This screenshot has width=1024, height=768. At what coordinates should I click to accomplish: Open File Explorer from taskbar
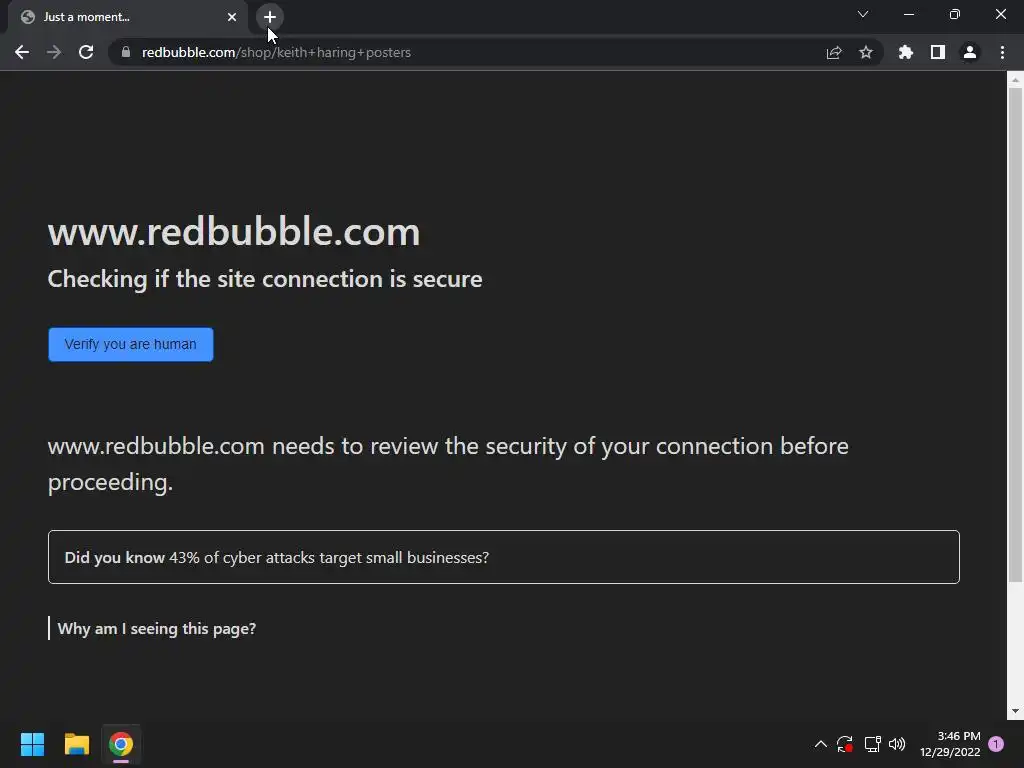click(76, 744)
